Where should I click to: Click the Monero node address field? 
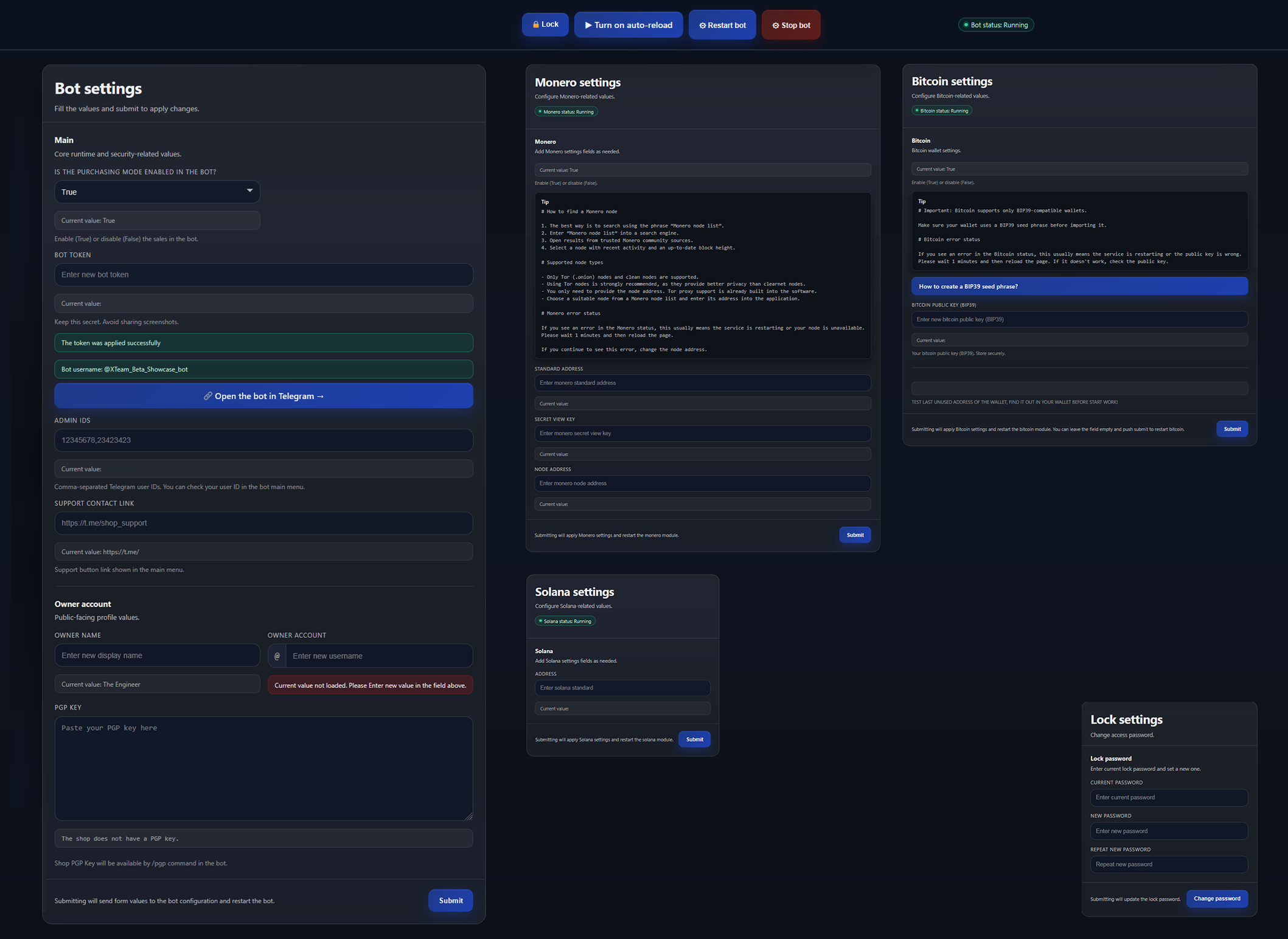[702, 483]
